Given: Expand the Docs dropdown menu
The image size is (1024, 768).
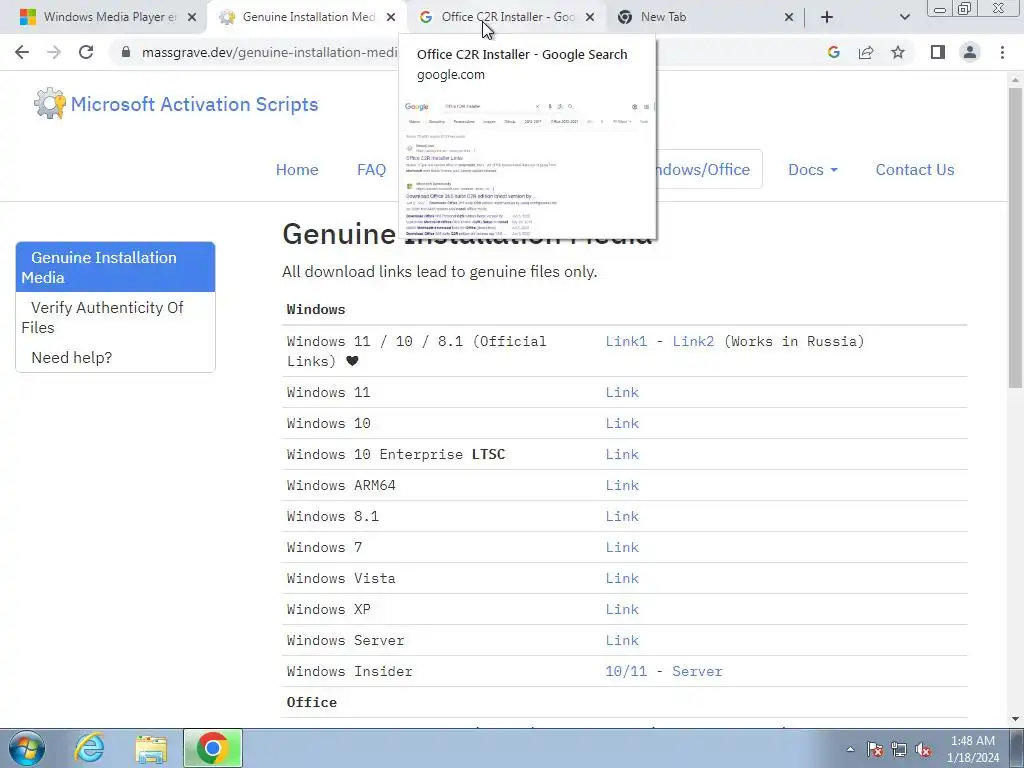Looking at the screenshot, I should 812,170.
